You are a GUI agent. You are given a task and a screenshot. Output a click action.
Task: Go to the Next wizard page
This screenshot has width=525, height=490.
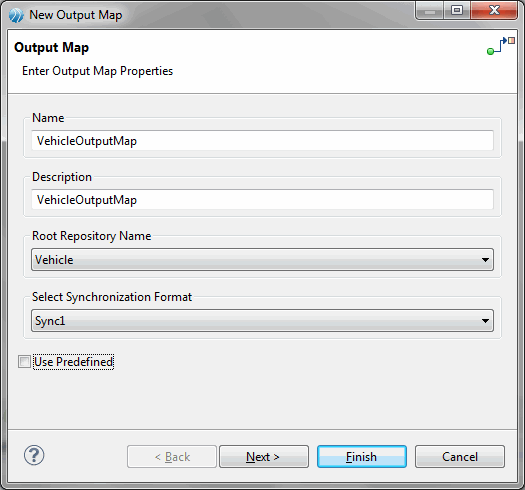[264, 457]
